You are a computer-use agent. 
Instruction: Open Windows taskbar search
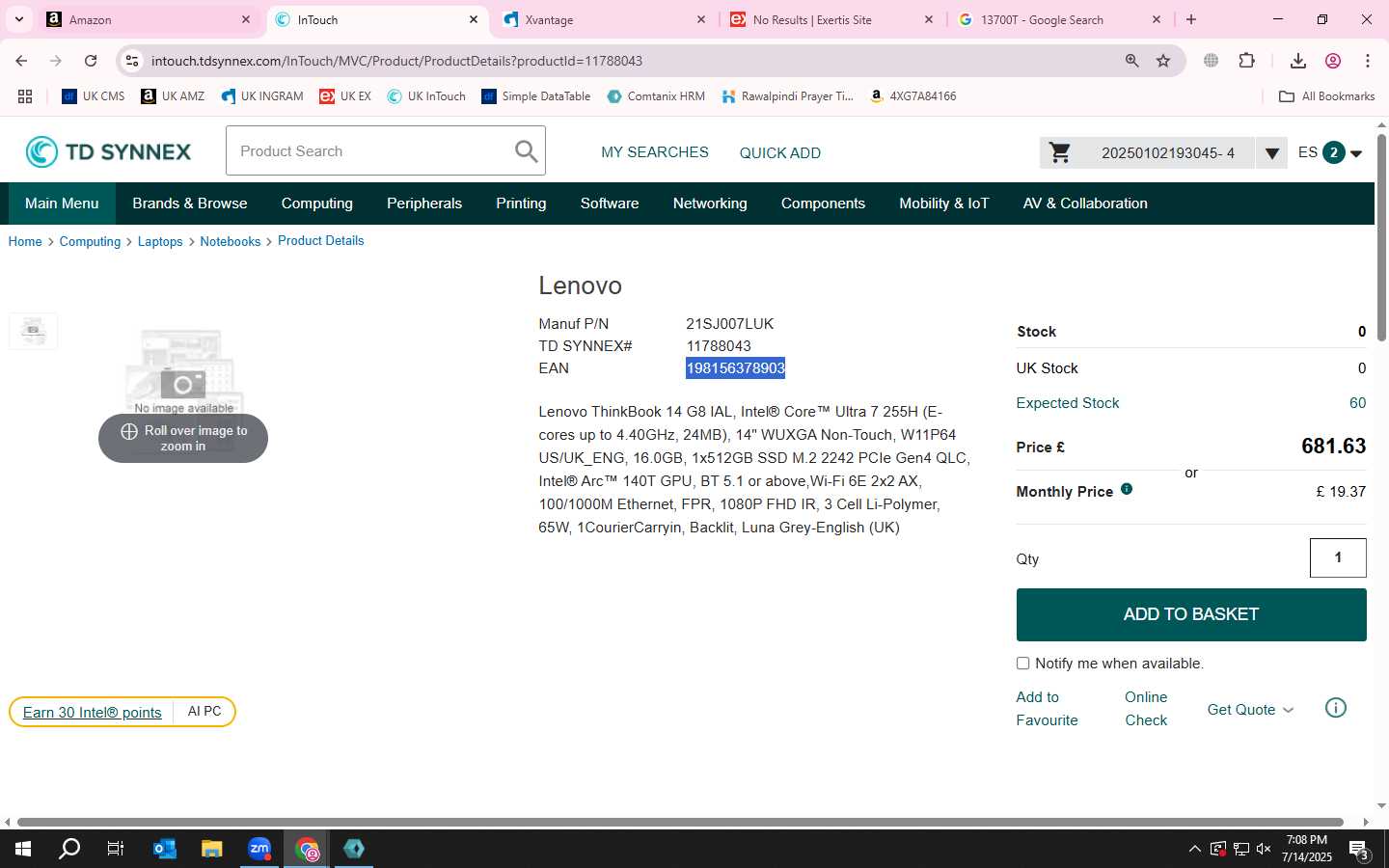point(69,849)
